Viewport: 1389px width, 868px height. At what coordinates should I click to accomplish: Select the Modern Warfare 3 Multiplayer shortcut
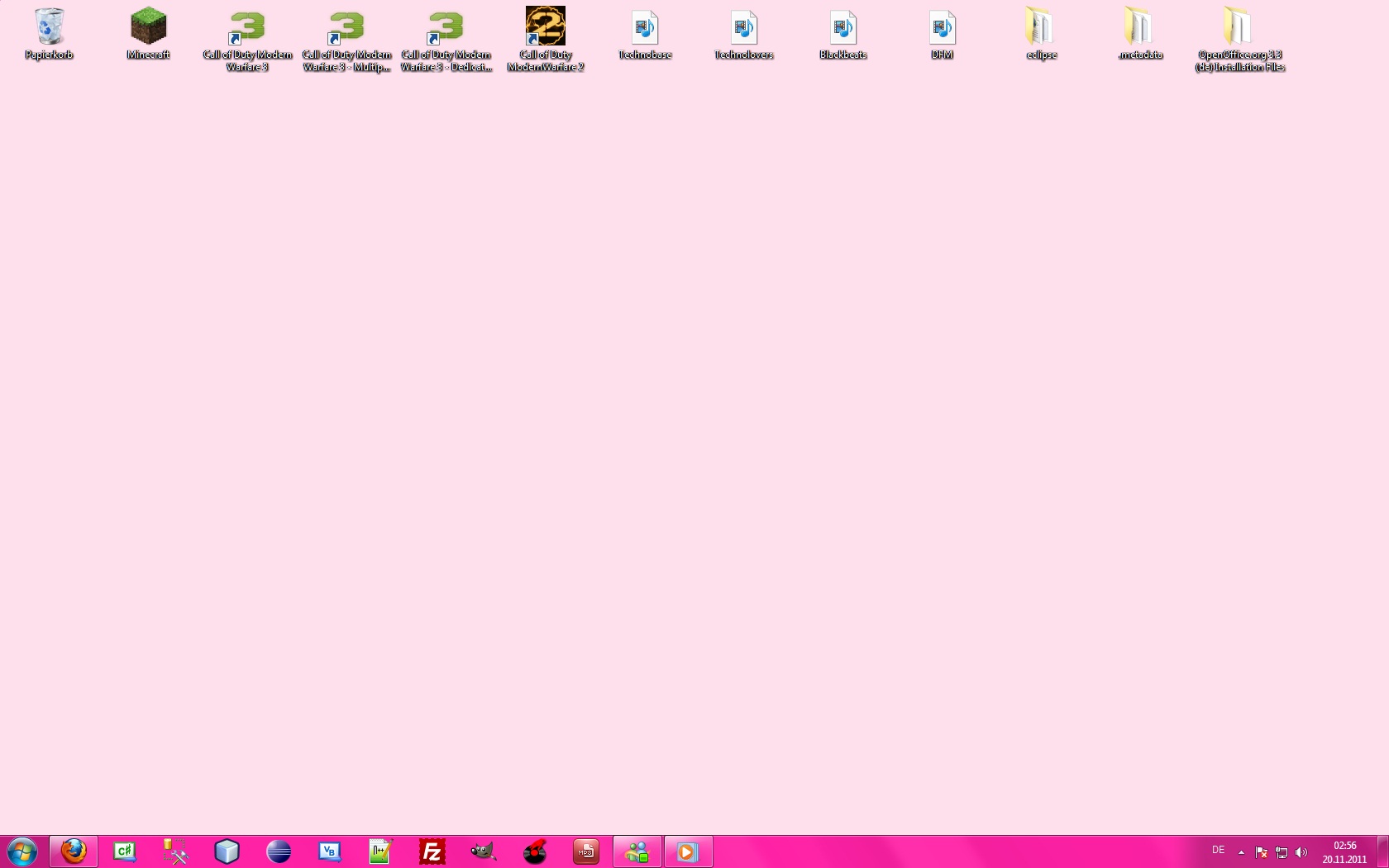coord(347,28)
